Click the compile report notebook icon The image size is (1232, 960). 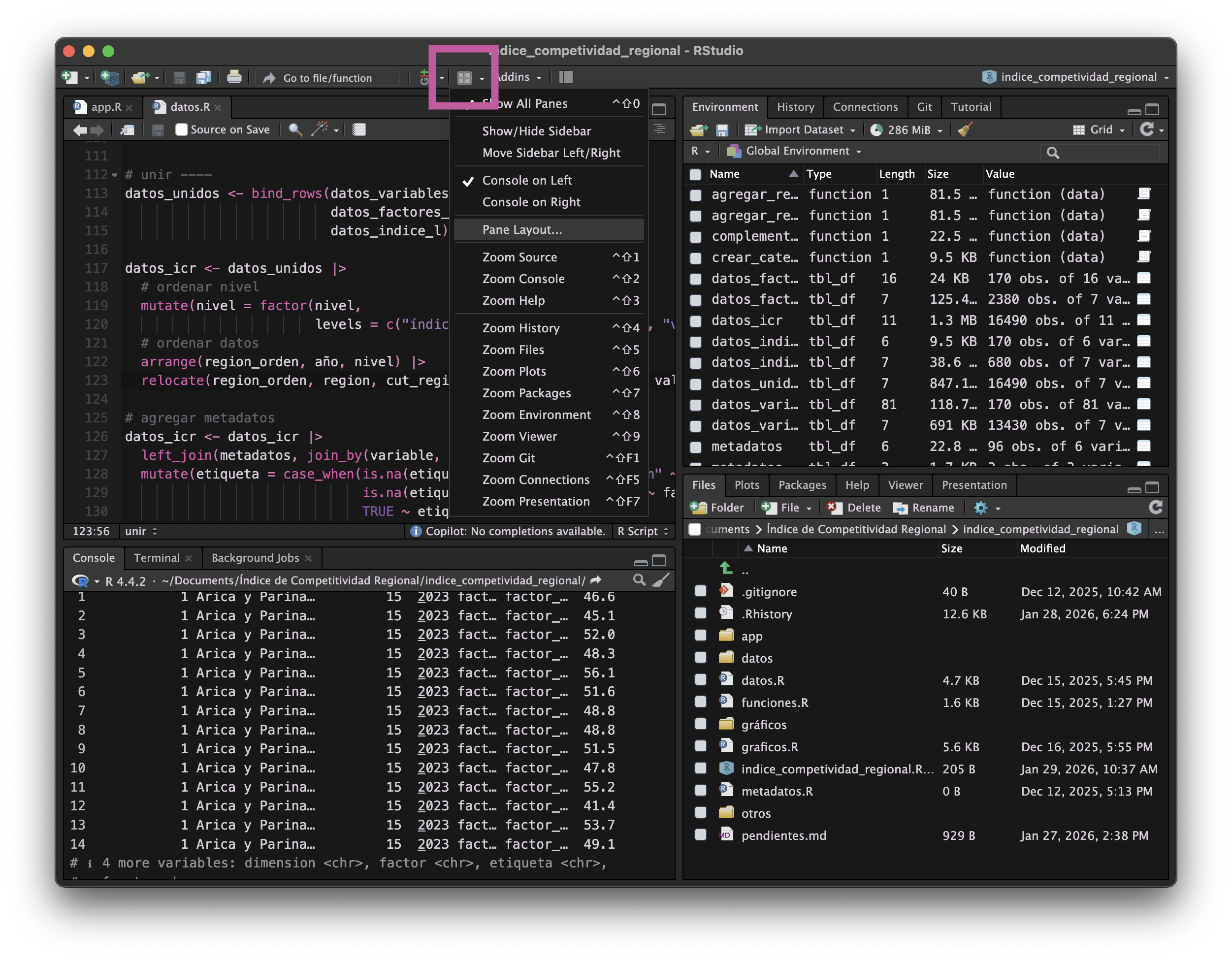(x=359, y=130)
